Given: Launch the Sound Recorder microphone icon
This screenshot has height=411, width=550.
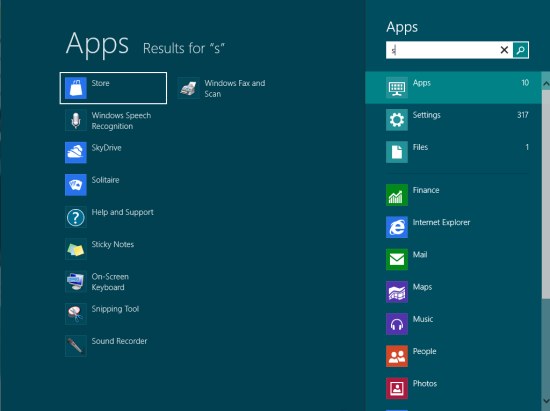Looking at the screenshot, I should click(x=76, y=346).
